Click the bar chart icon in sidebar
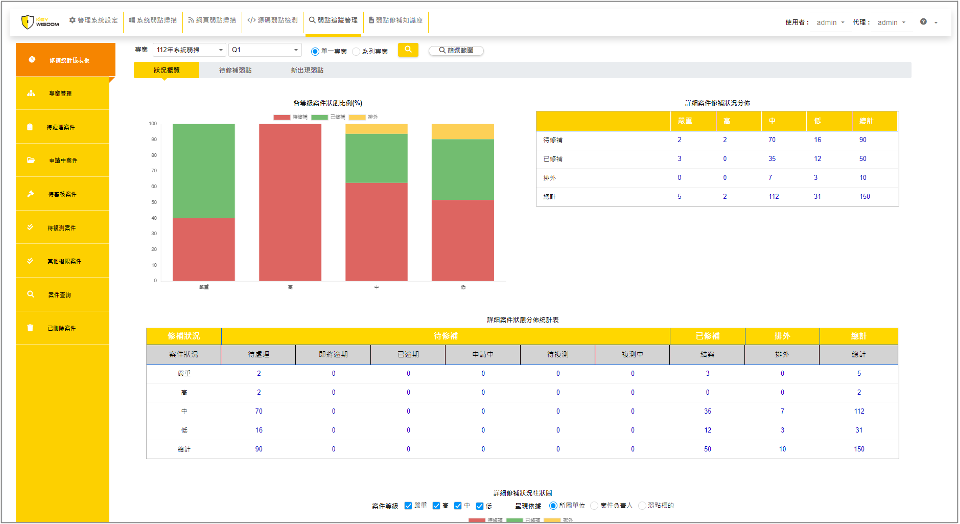The image size is (960, 524). [x=32, y=94]
